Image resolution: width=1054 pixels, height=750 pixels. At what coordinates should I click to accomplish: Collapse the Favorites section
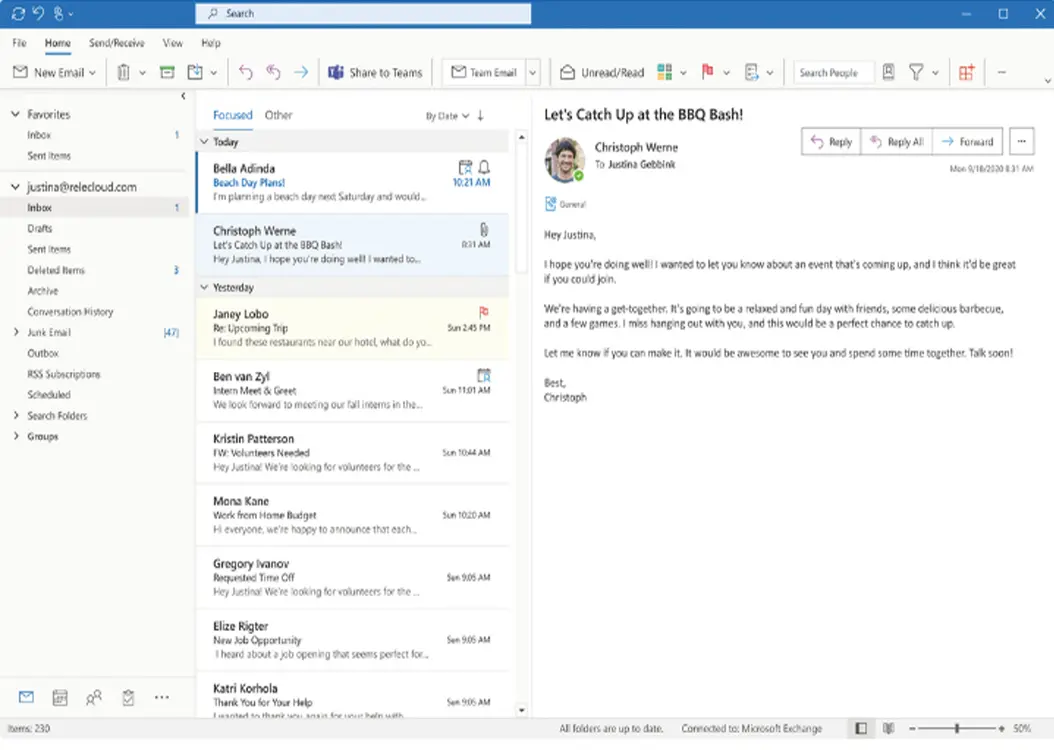pyautogui.click(x=16, y=115)
